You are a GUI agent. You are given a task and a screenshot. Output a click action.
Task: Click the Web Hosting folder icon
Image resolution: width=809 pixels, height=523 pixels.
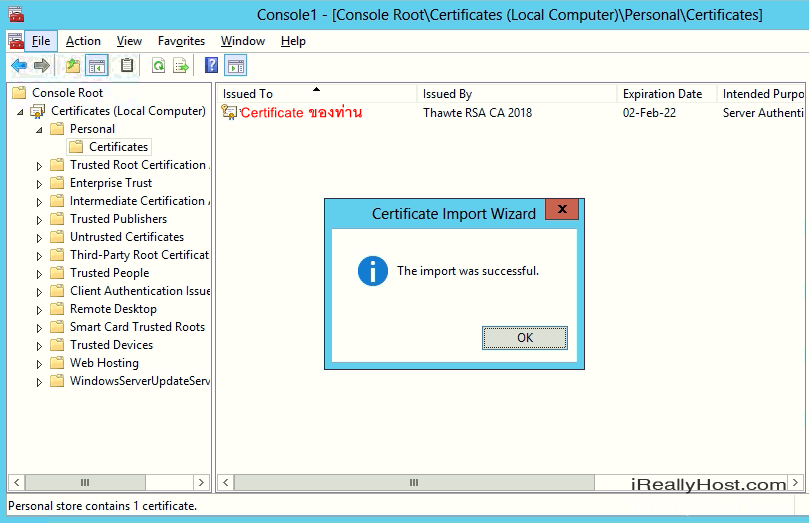(57, 363)
